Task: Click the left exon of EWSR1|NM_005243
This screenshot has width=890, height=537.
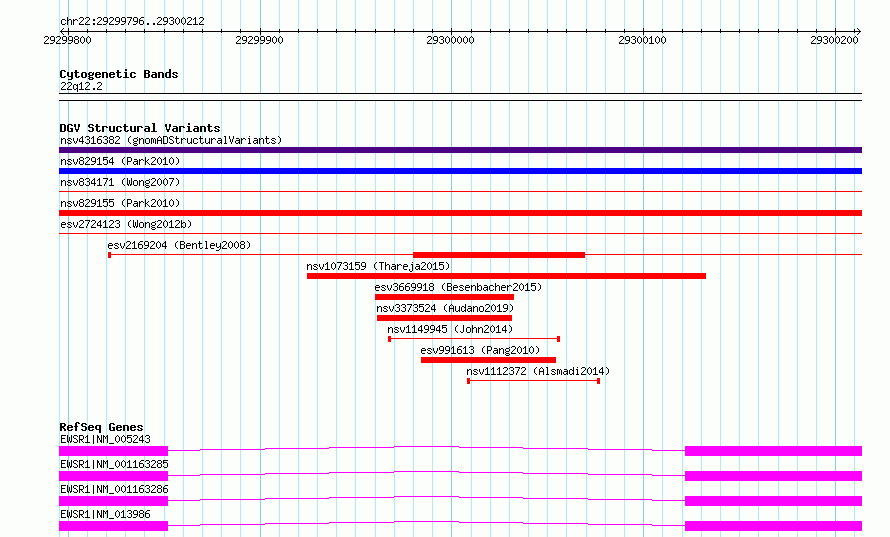Action: pyautogui.click(x=114, y=451)
